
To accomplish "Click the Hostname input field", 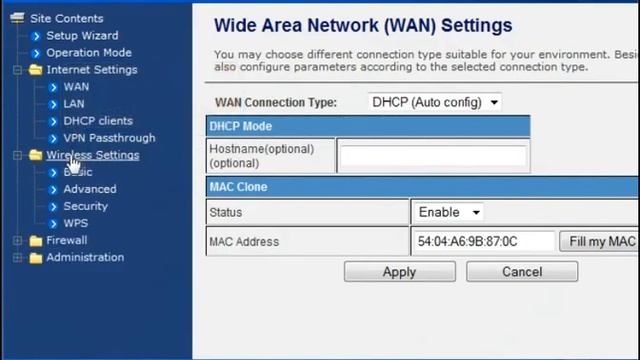I will click(433, 156).
